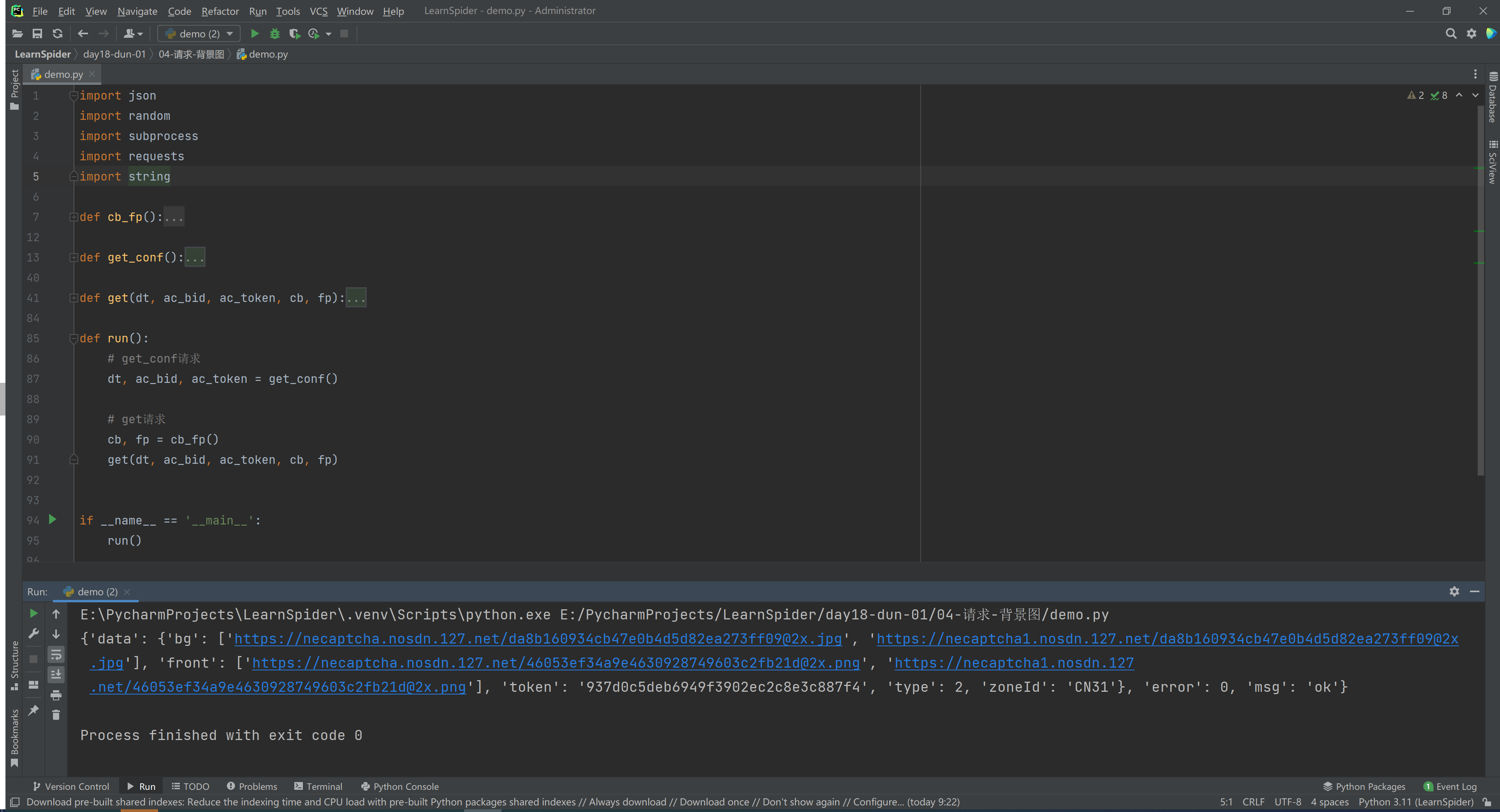Reload all files from disk with sync icon
This screenshot has height=812, width=1500.
[57, 34]
